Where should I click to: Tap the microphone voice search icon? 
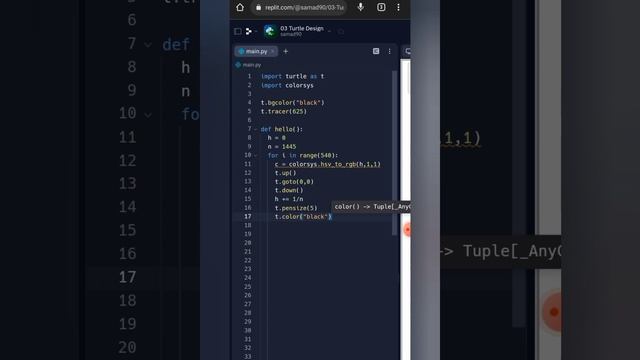click(361, 7)
